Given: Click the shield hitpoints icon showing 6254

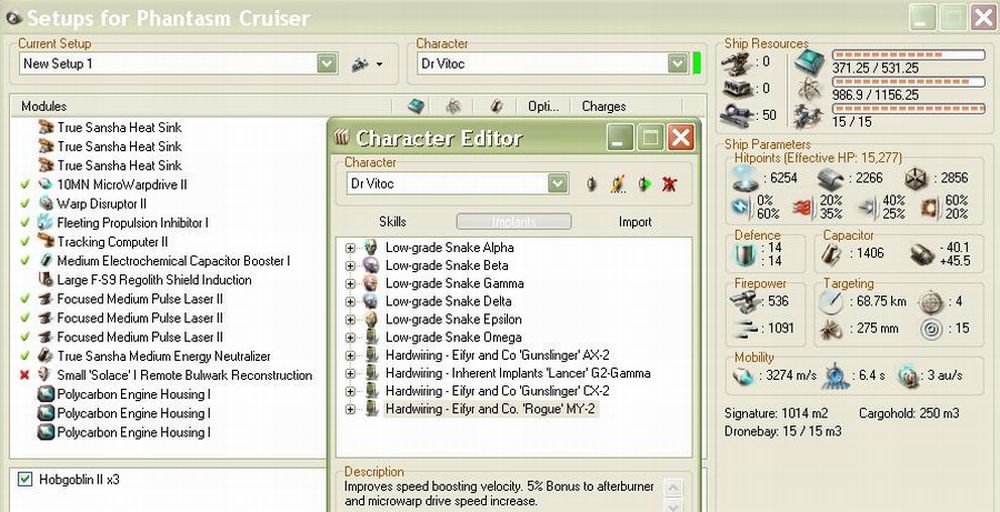Looking at the screenshot, I should pos(747,178).
